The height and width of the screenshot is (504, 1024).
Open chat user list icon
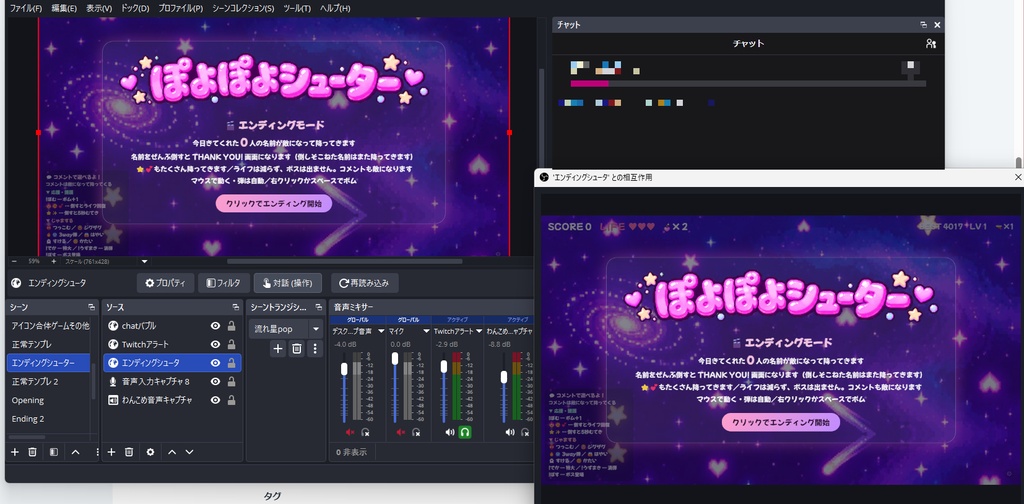click(931, 44)
